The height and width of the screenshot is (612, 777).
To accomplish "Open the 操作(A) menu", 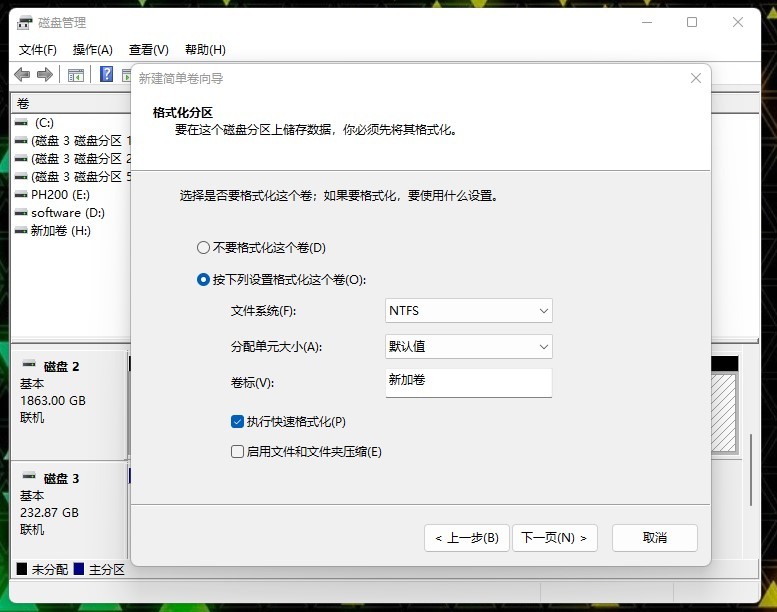I will point(93,50).
